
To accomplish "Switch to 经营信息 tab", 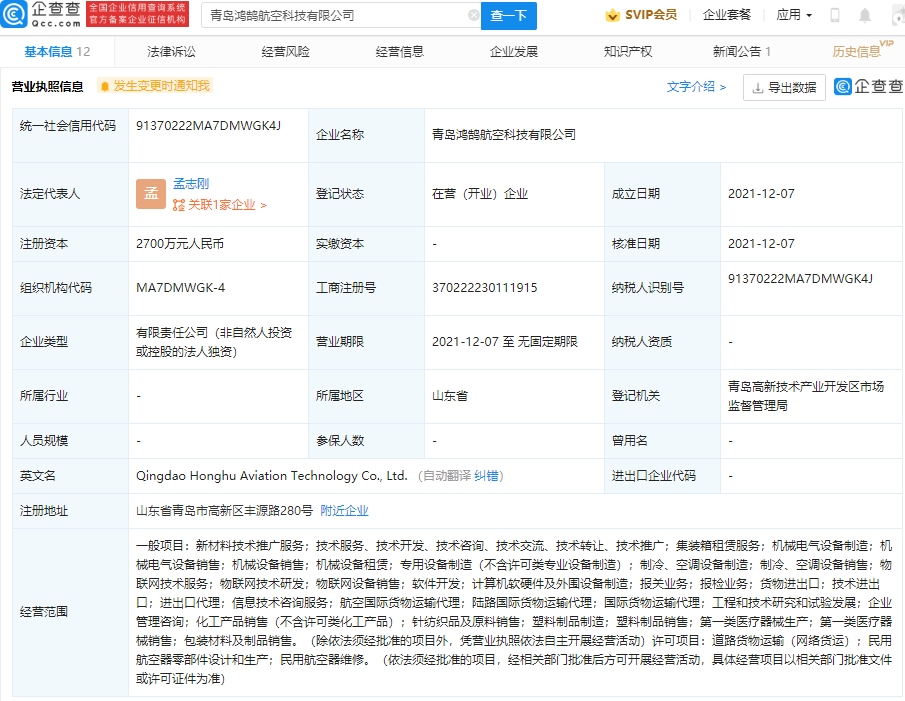I will (400, 52).
